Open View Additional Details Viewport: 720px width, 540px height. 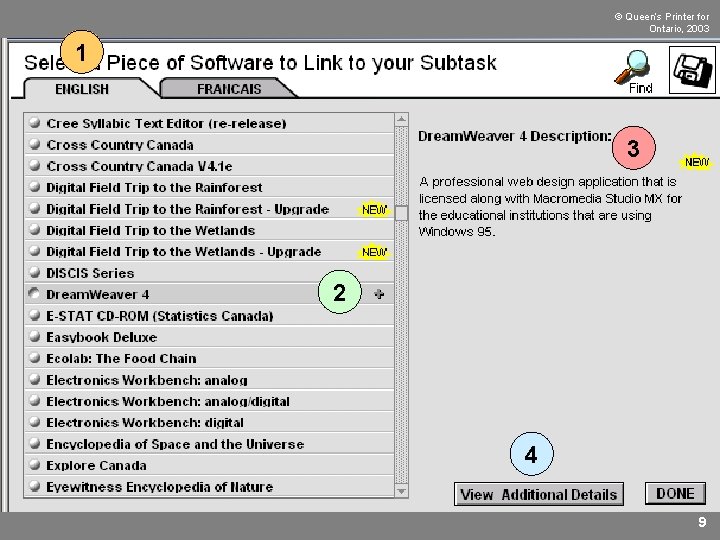pyautogui.click(x=539, y=495)
